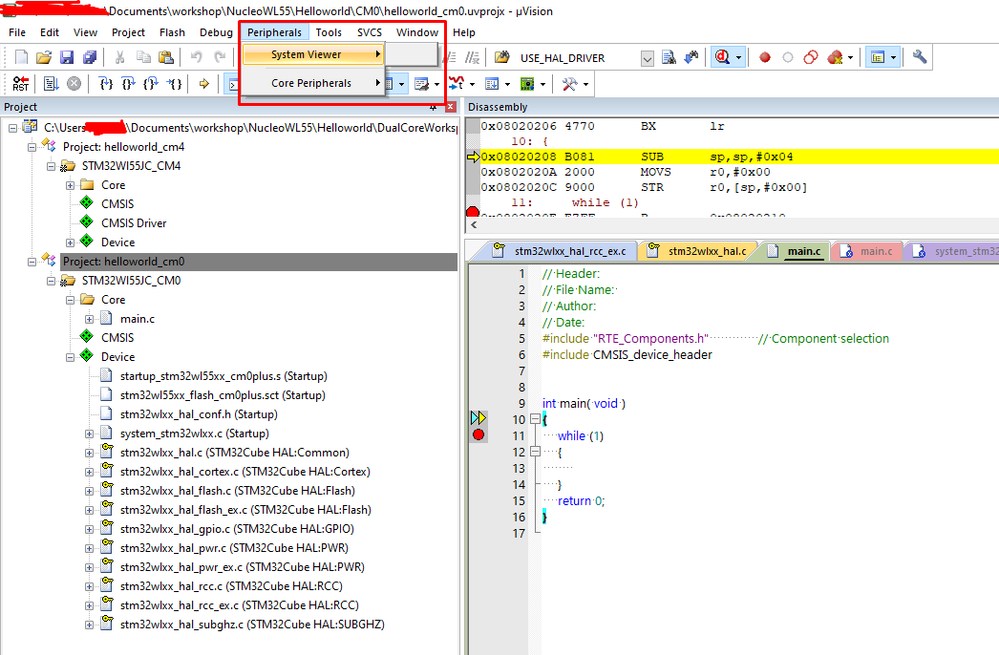Click the Open file folder icon
This screenshot has height=655, width=999.
[x=44, y=58]
